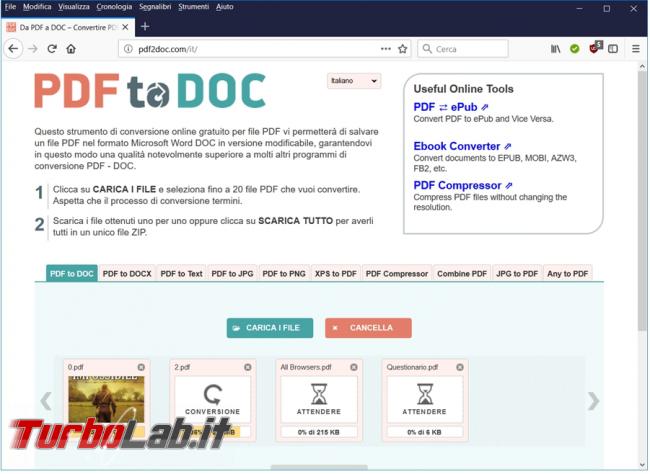
Task: Open the Visualizza menu
Action: (73, 7)
